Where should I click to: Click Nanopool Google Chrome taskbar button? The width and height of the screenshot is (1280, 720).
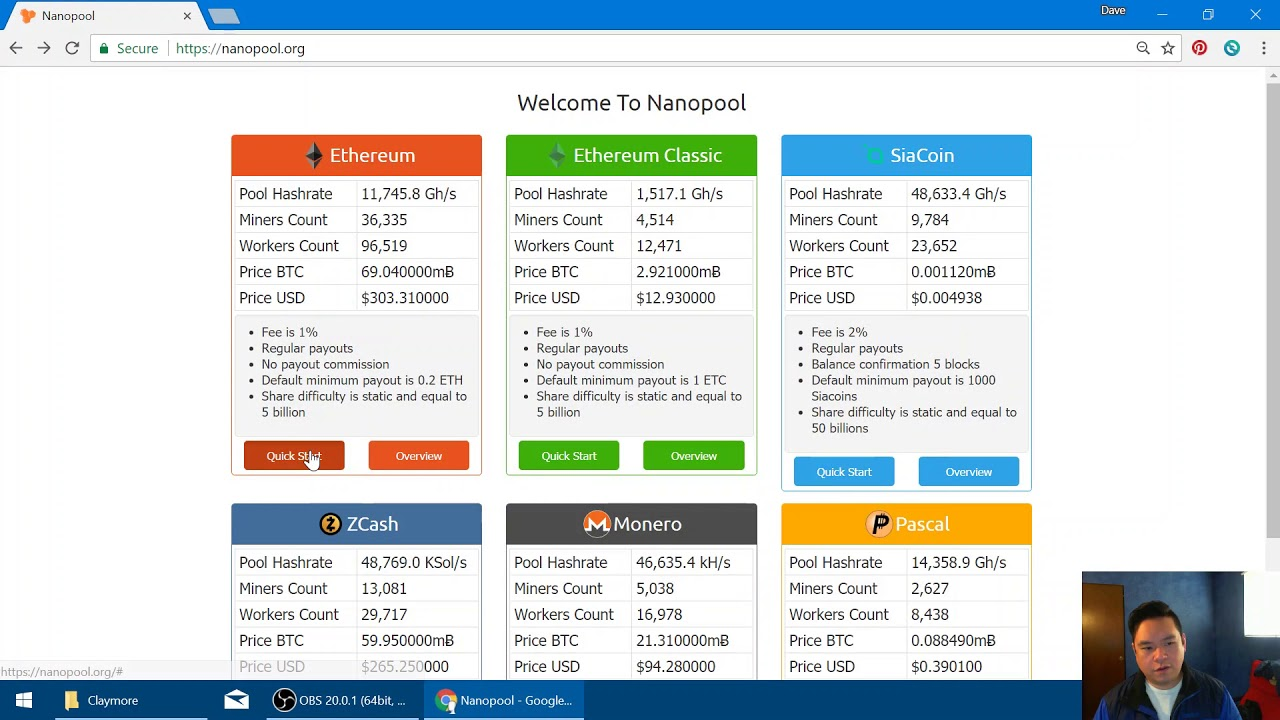[505, 700]
